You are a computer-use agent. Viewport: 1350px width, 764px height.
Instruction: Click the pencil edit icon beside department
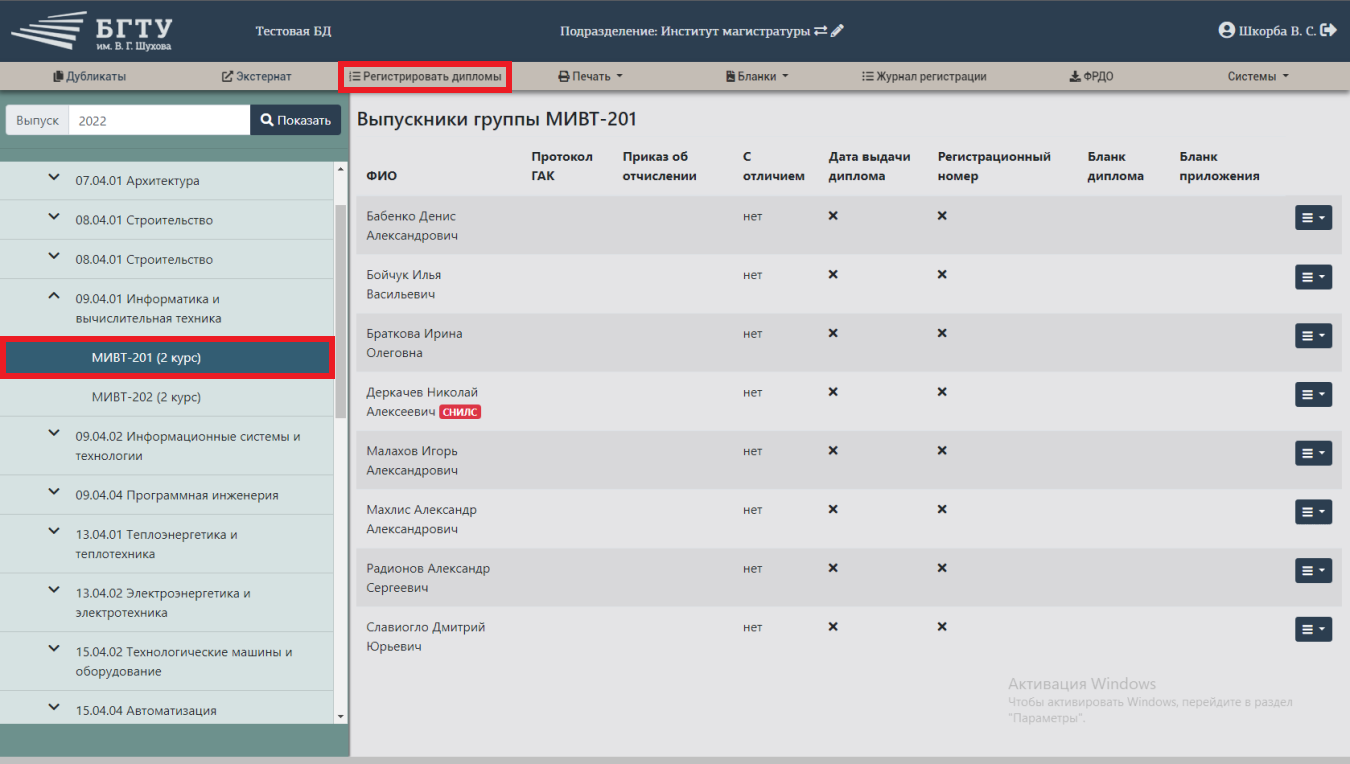[837, 31]
